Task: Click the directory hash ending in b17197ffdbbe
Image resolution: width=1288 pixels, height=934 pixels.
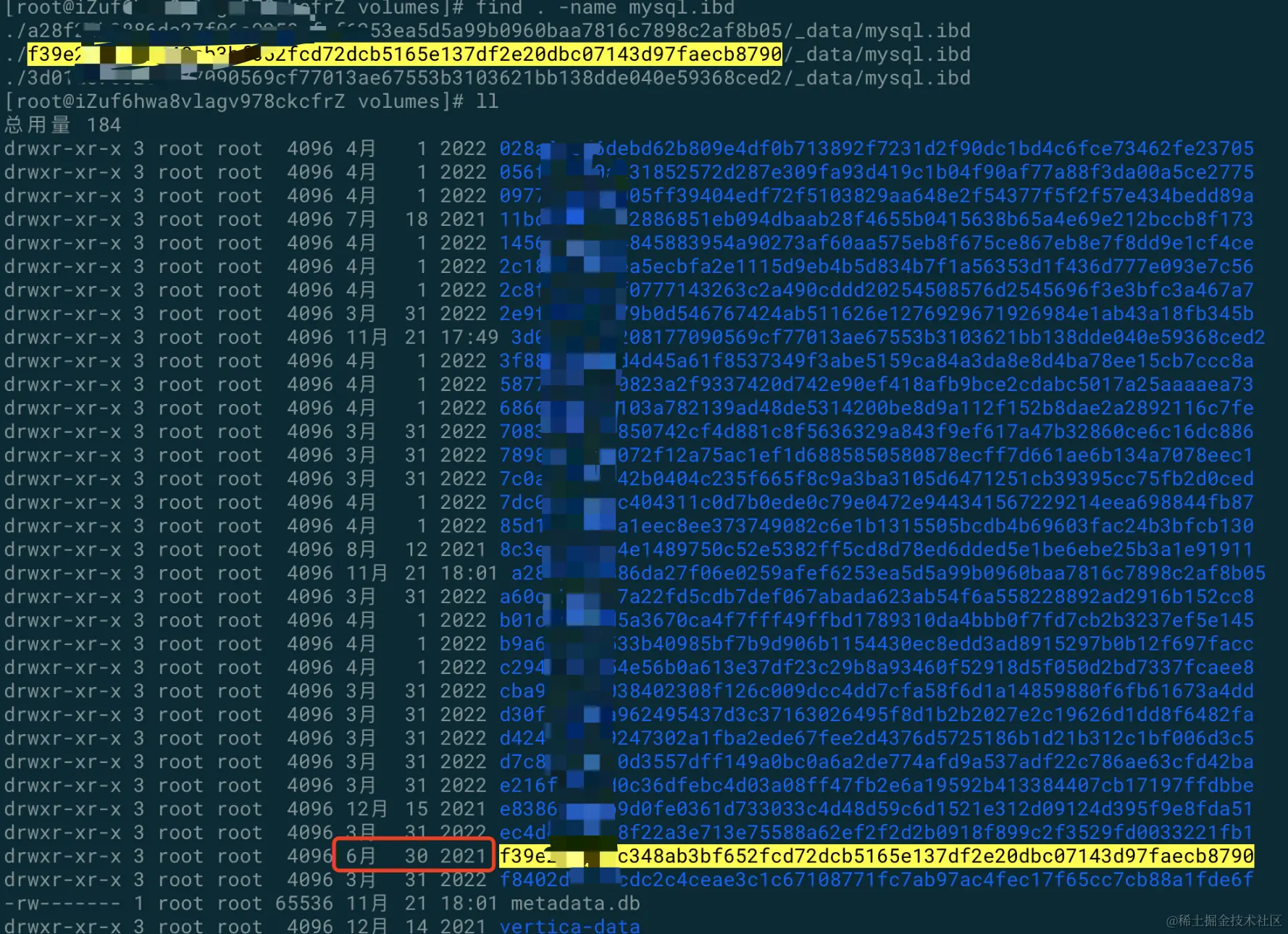Action: coord(877,786)
